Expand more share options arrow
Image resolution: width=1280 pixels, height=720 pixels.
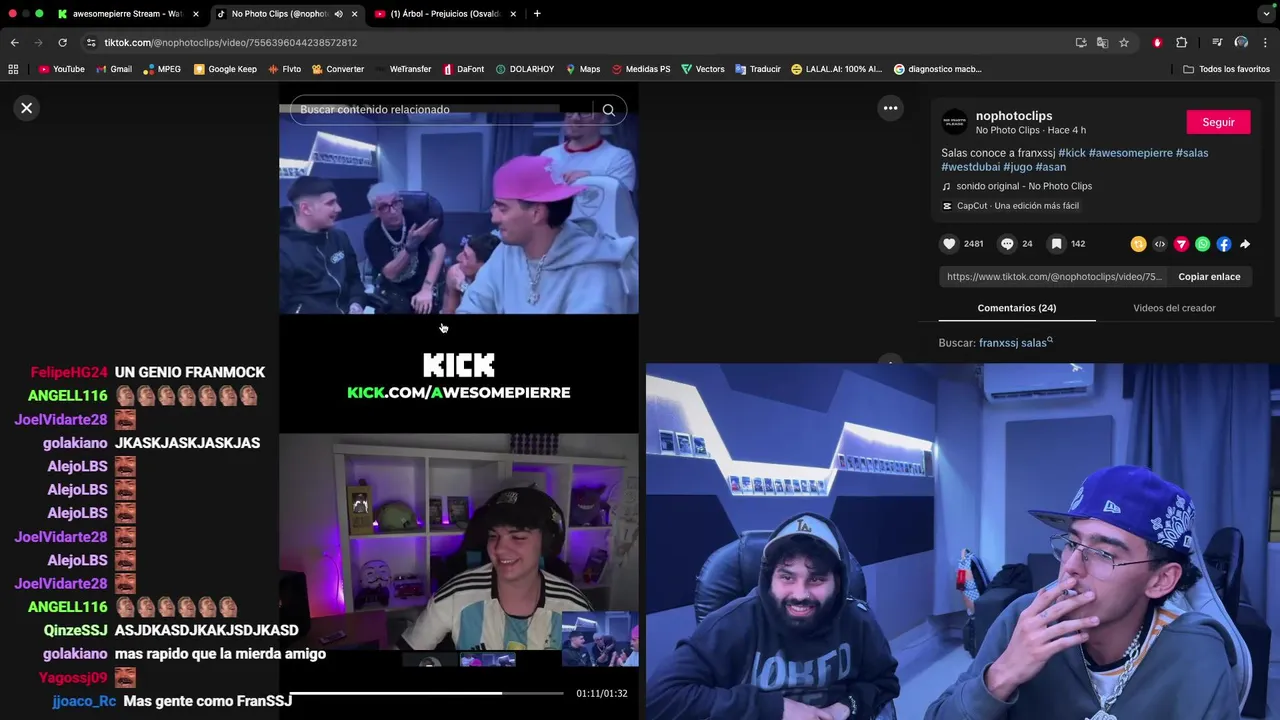coord(1245,244)
